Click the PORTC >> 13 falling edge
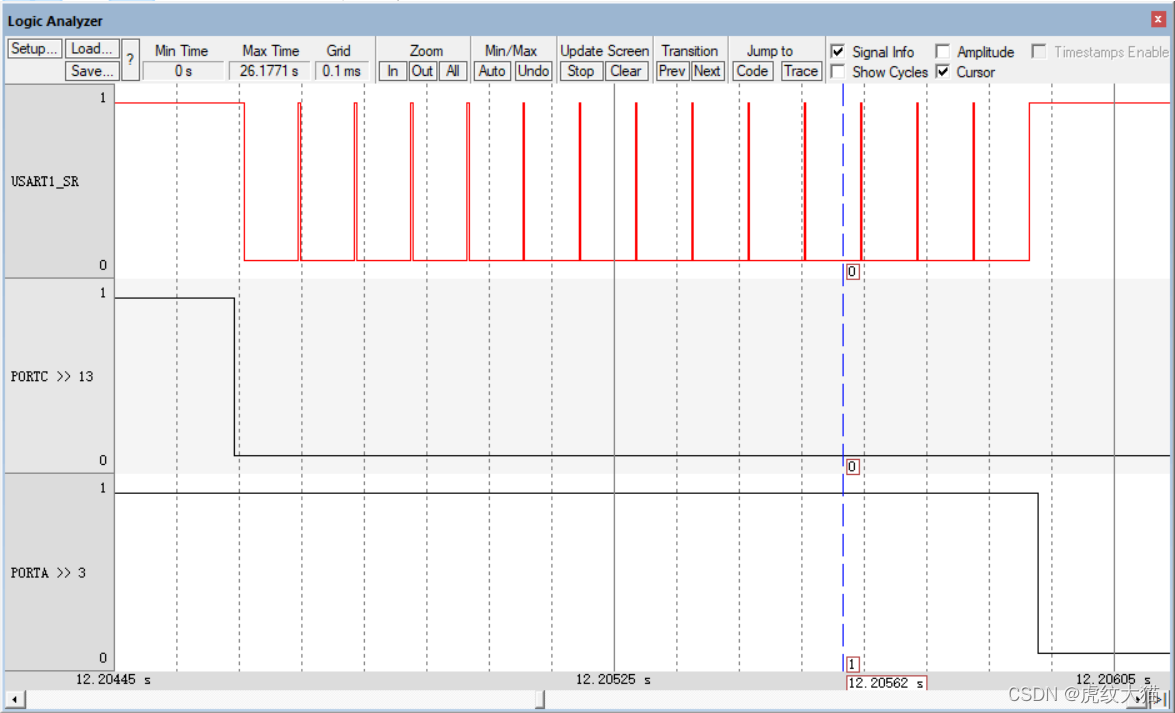The height and width of the screenshot is (713, 1175). [x=235, y=376]
